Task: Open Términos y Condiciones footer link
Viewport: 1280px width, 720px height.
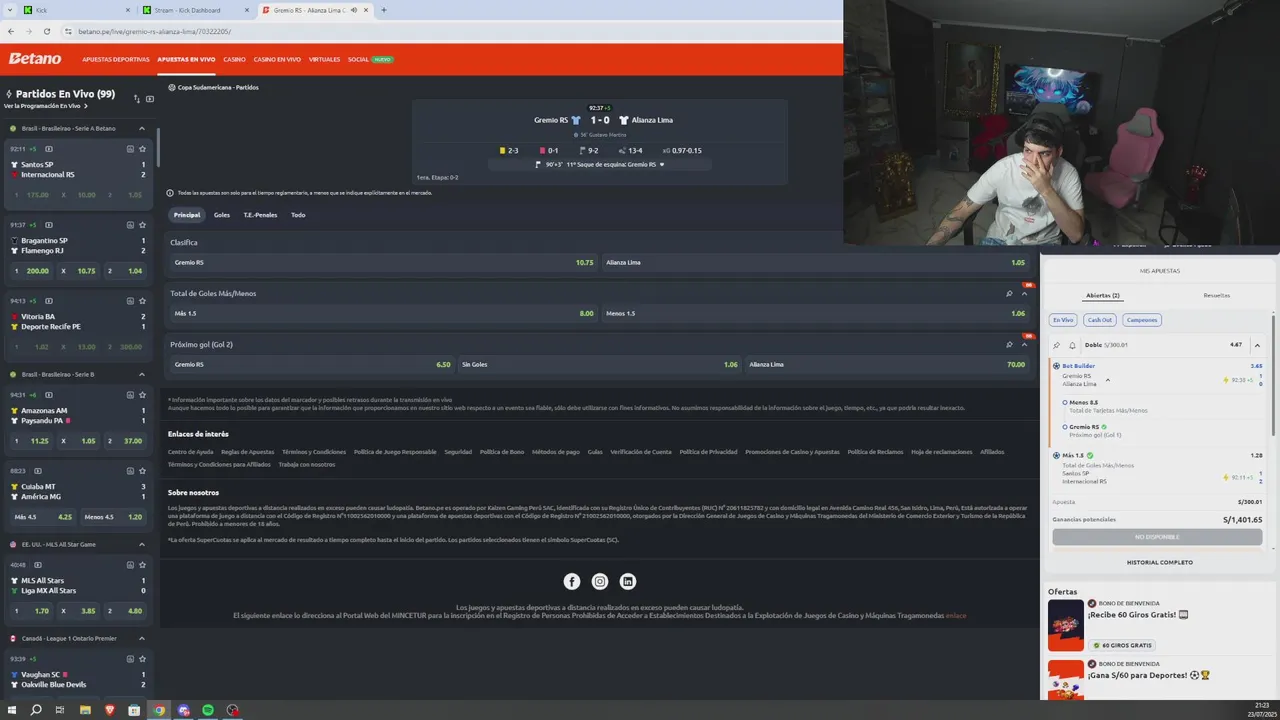Action: pyautogui.click(x=314, y=452)
